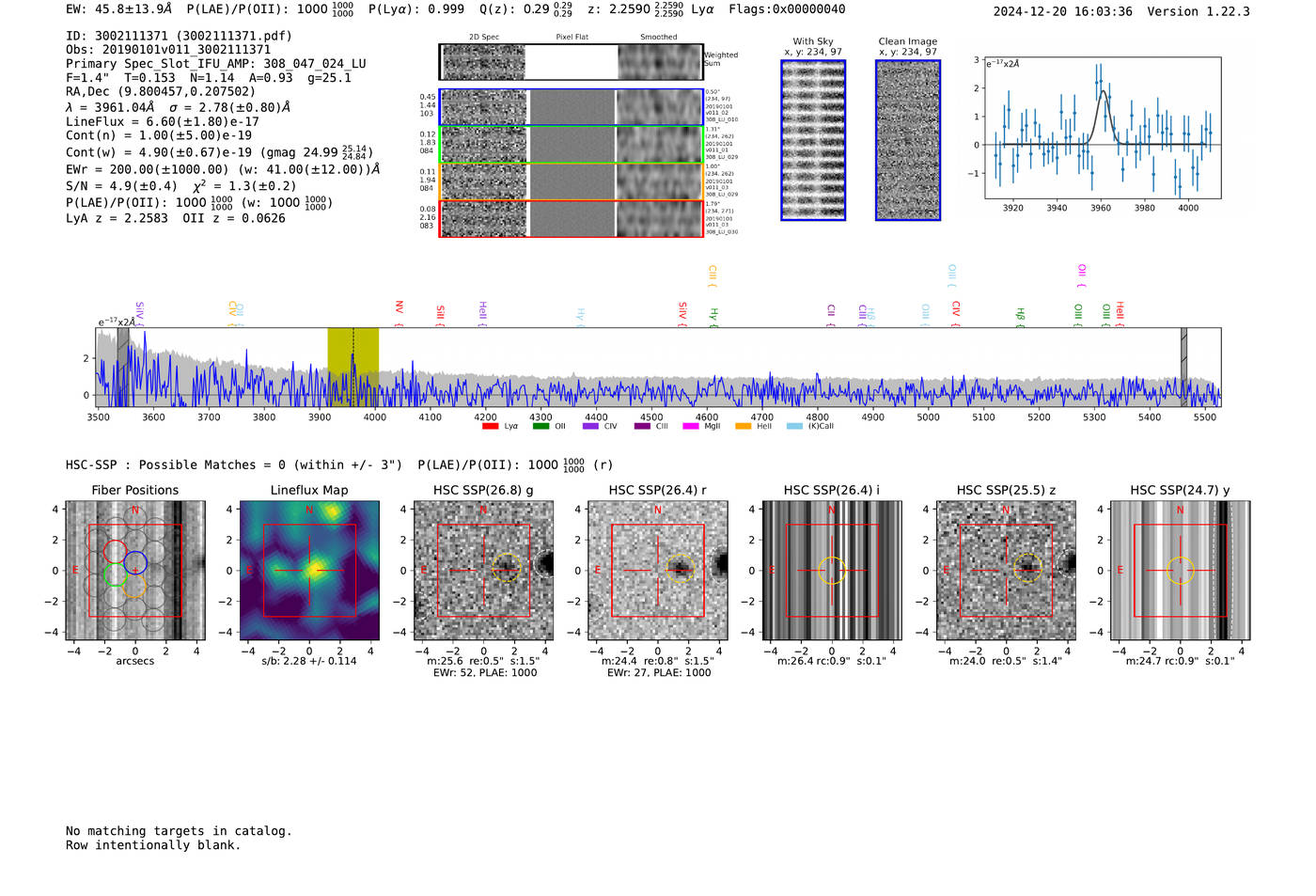
Task: Click the EW: 45.8±13.9Å header value
Action: tap(118, 9)
